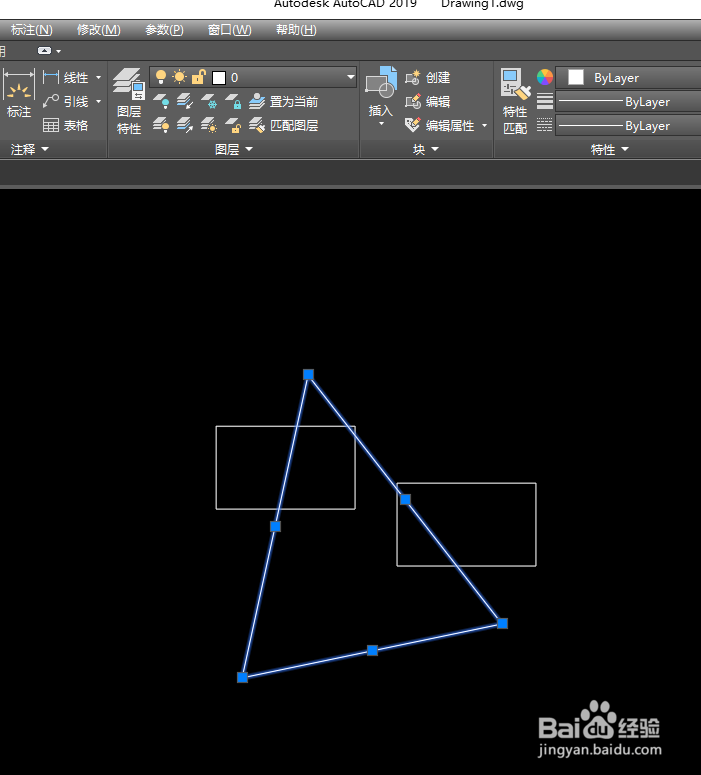Viewport: 701px width, 775px height.
Task: Toggle layer on/off lightbulb icon
Action: (161, 78)
